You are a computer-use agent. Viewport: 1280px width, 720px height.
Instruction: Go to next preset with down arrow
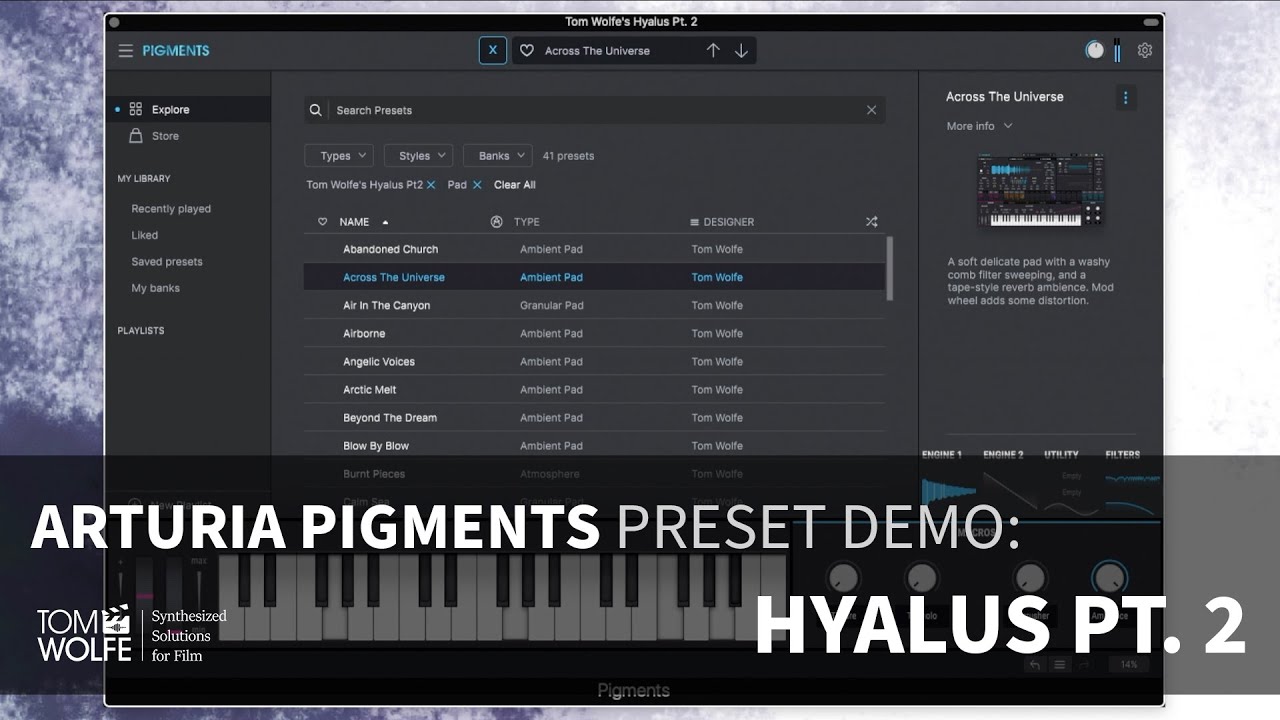coord(741,51)
